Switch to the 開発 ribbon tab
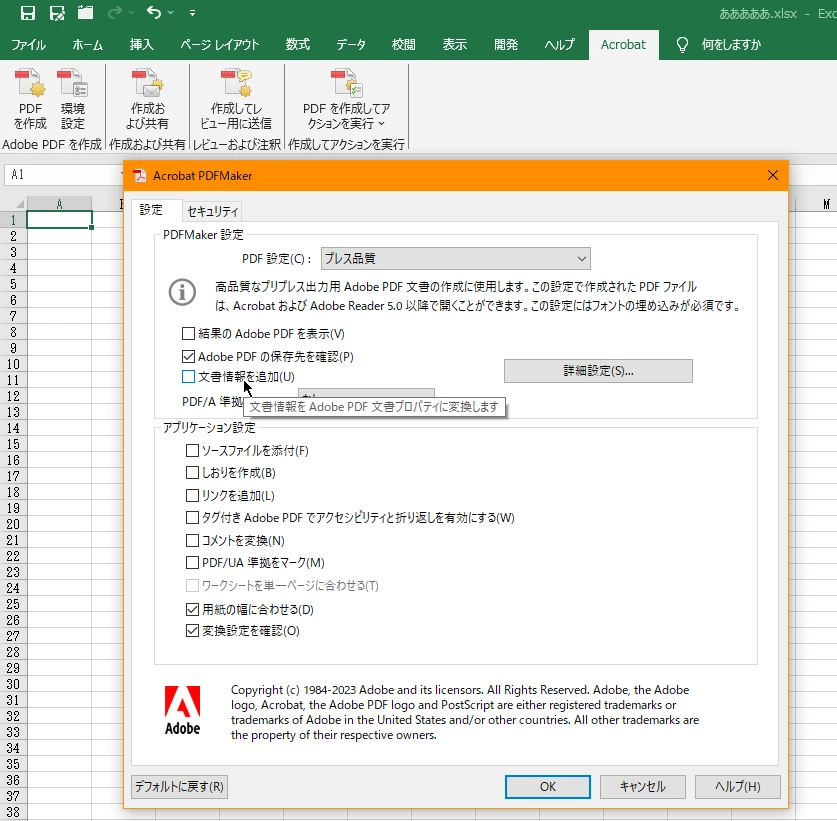Viewport: 837px width, 821px height. pos(506,45)
